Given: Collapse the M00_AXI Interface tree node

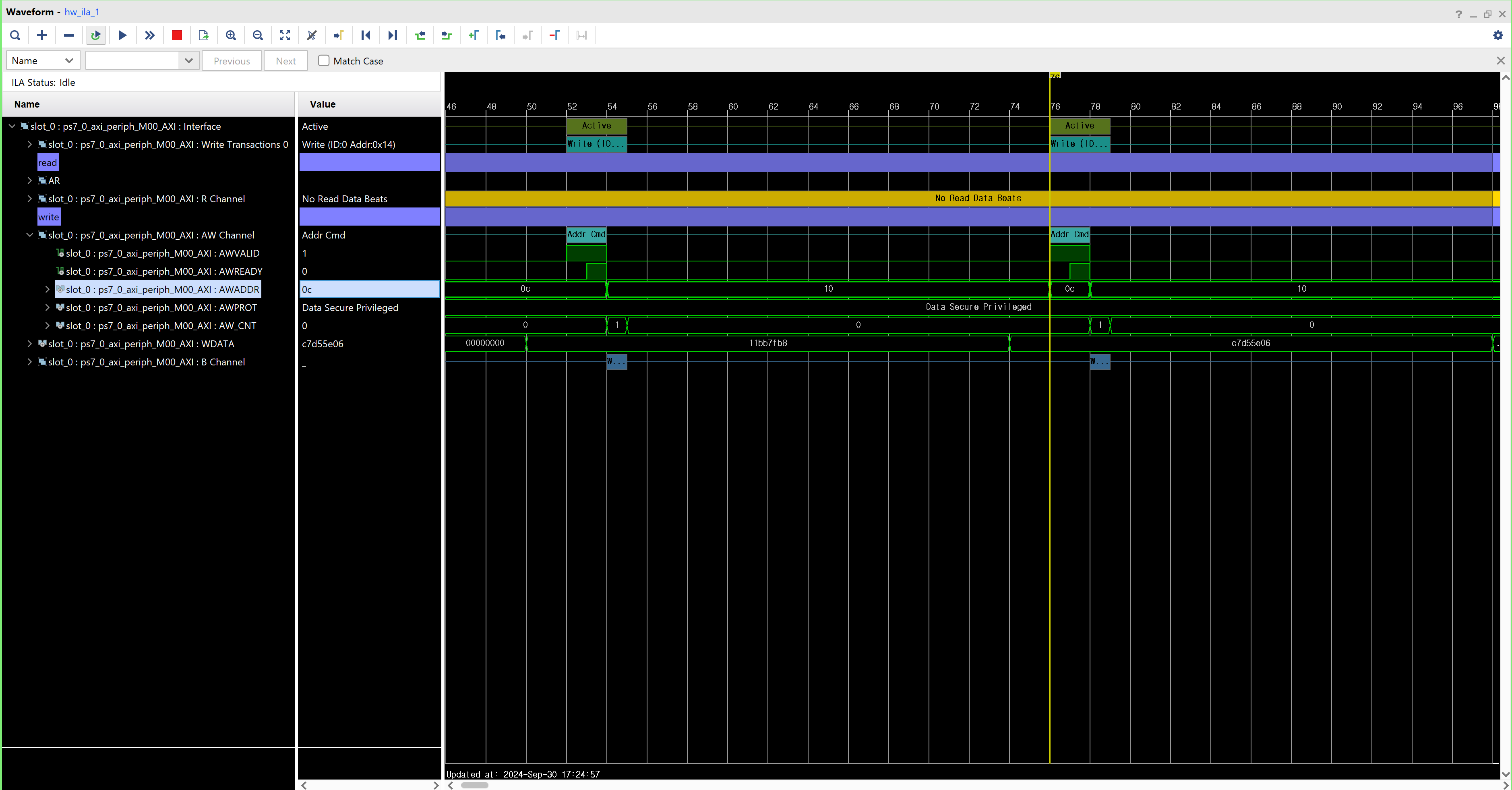Looking at the screenshot, I should [12, 126].
